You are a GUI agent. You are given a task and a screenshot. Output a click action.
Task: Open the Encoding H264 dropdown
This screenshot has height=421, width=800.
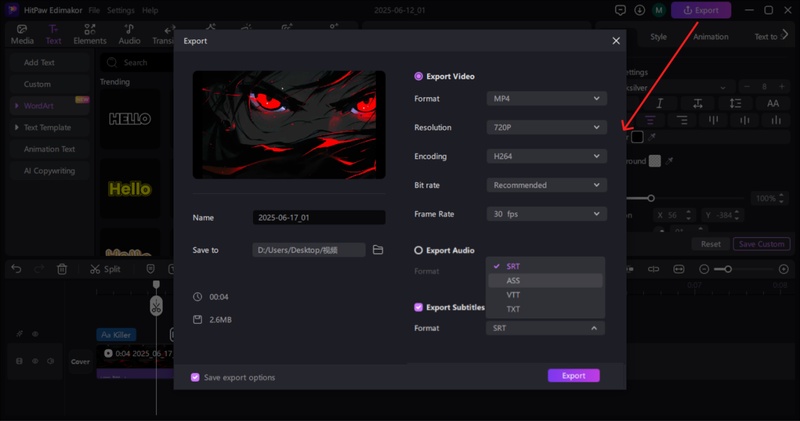[546, 157]
